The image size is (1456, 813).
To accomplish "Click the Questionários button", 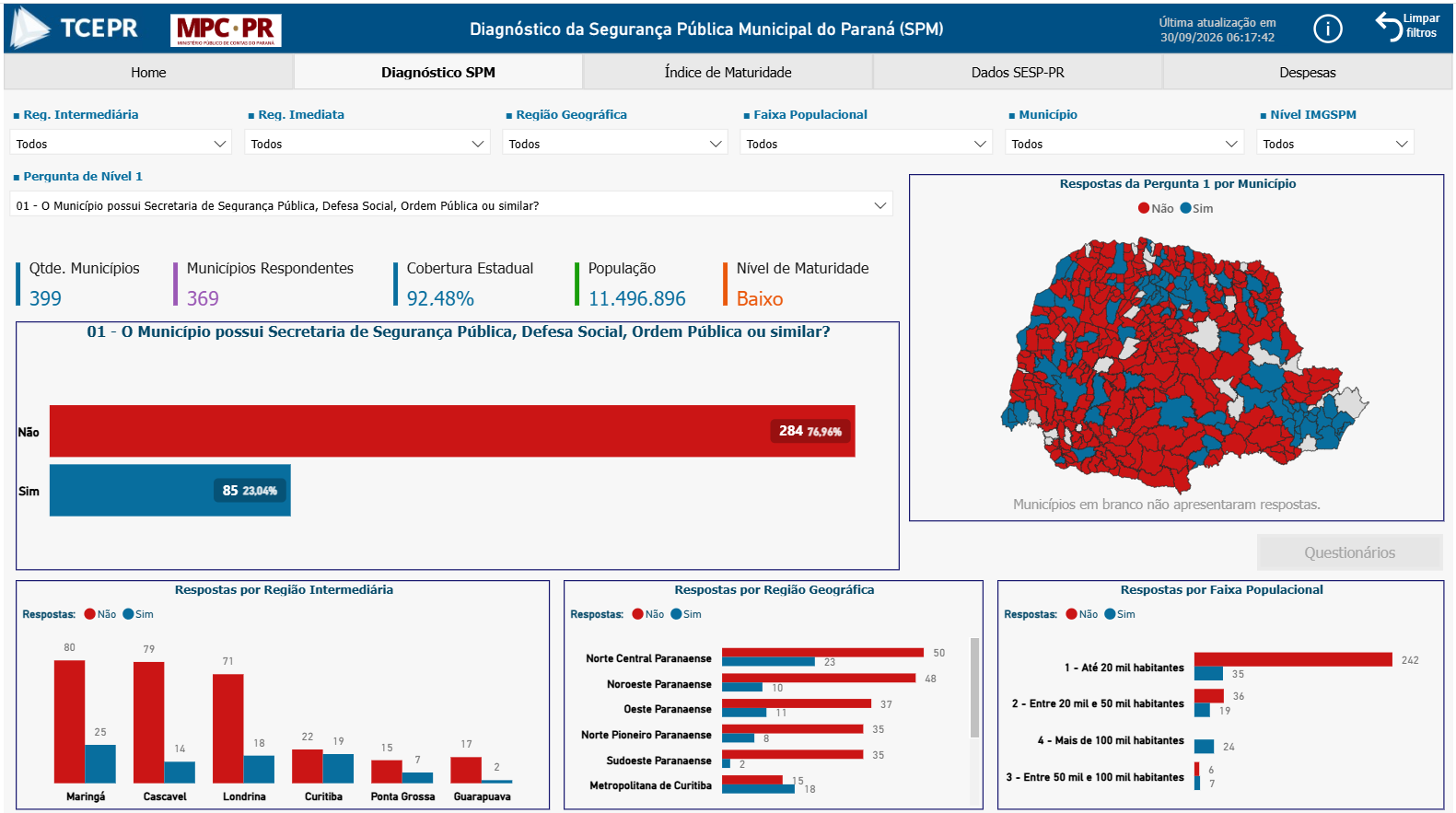I will pos(1349,552).
